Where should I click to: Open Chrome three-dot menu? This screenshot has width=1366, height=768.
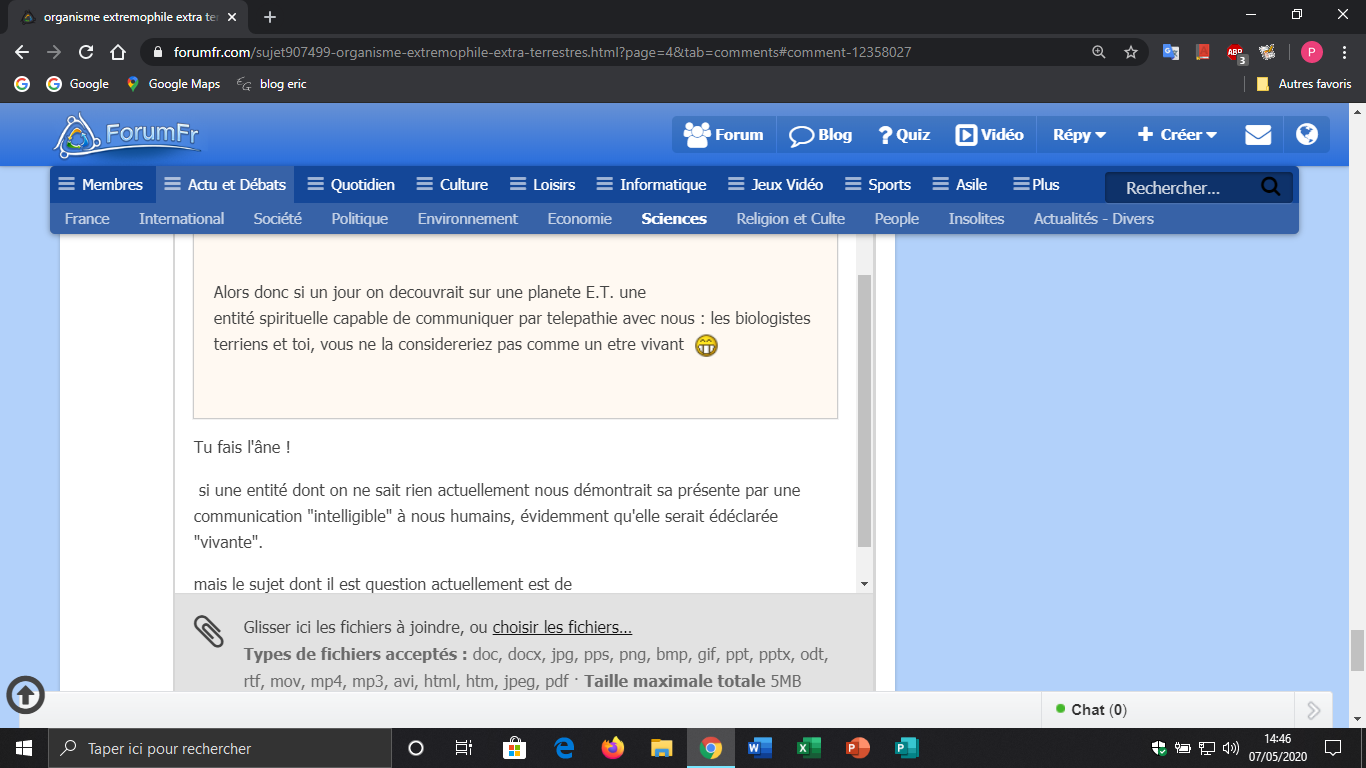tap(1345, 52)
